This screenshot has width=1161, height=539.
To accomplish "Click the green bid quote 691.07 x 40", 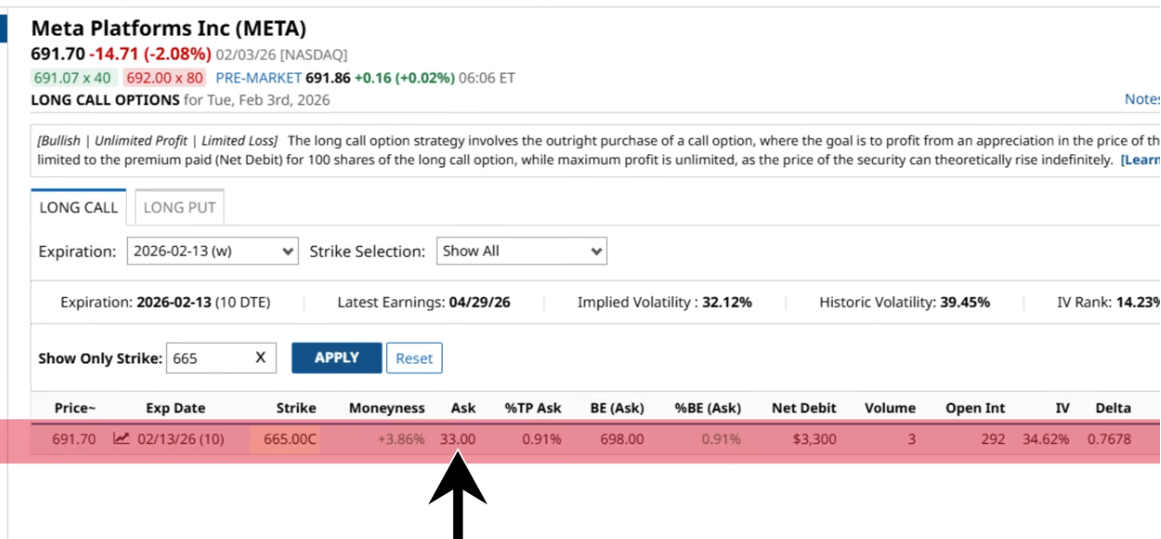I will pyautogui.click(x=72, y=77).
